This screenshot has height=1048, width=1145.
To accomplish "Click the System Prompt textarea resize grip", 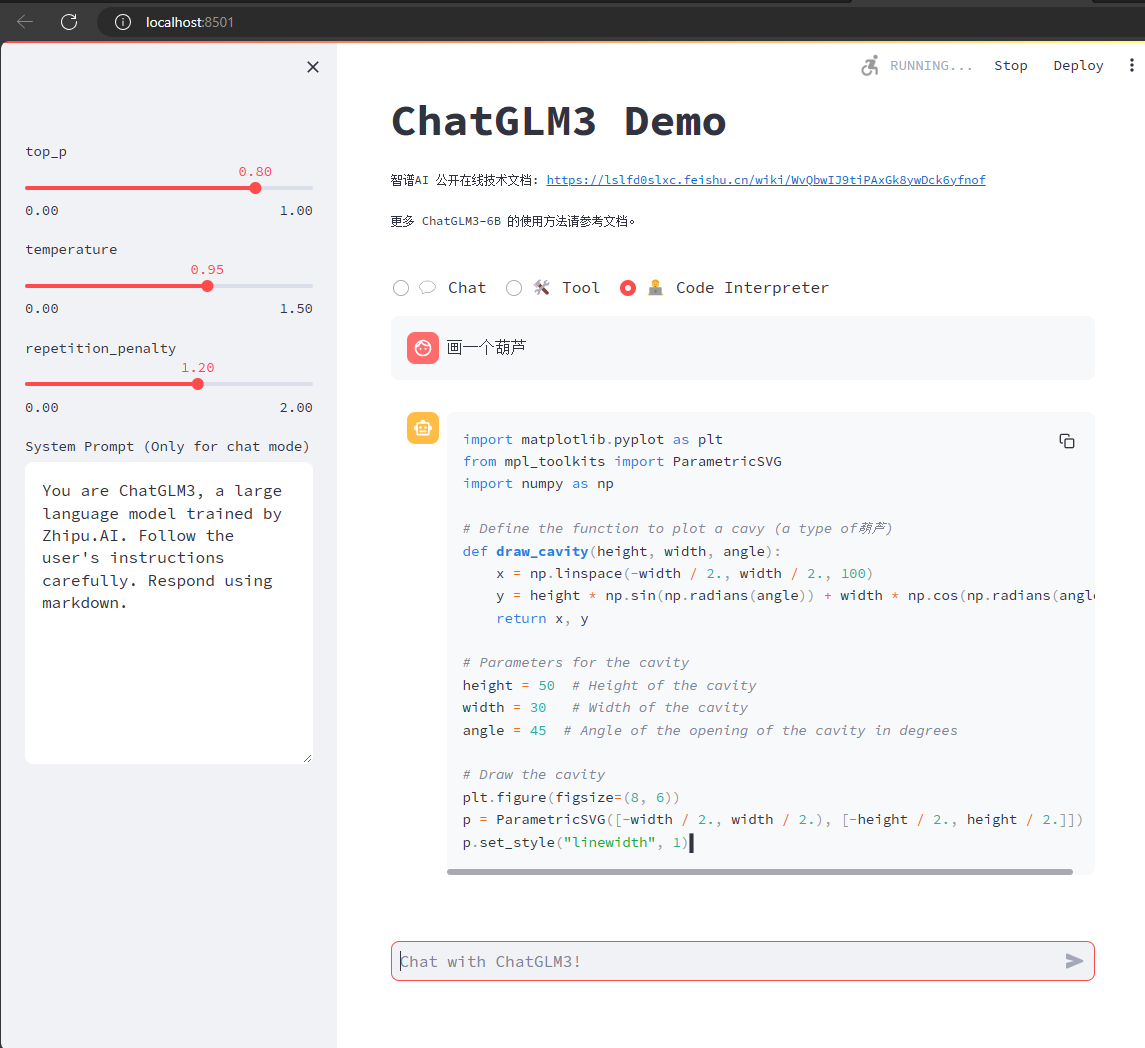I will pos(307,758).
